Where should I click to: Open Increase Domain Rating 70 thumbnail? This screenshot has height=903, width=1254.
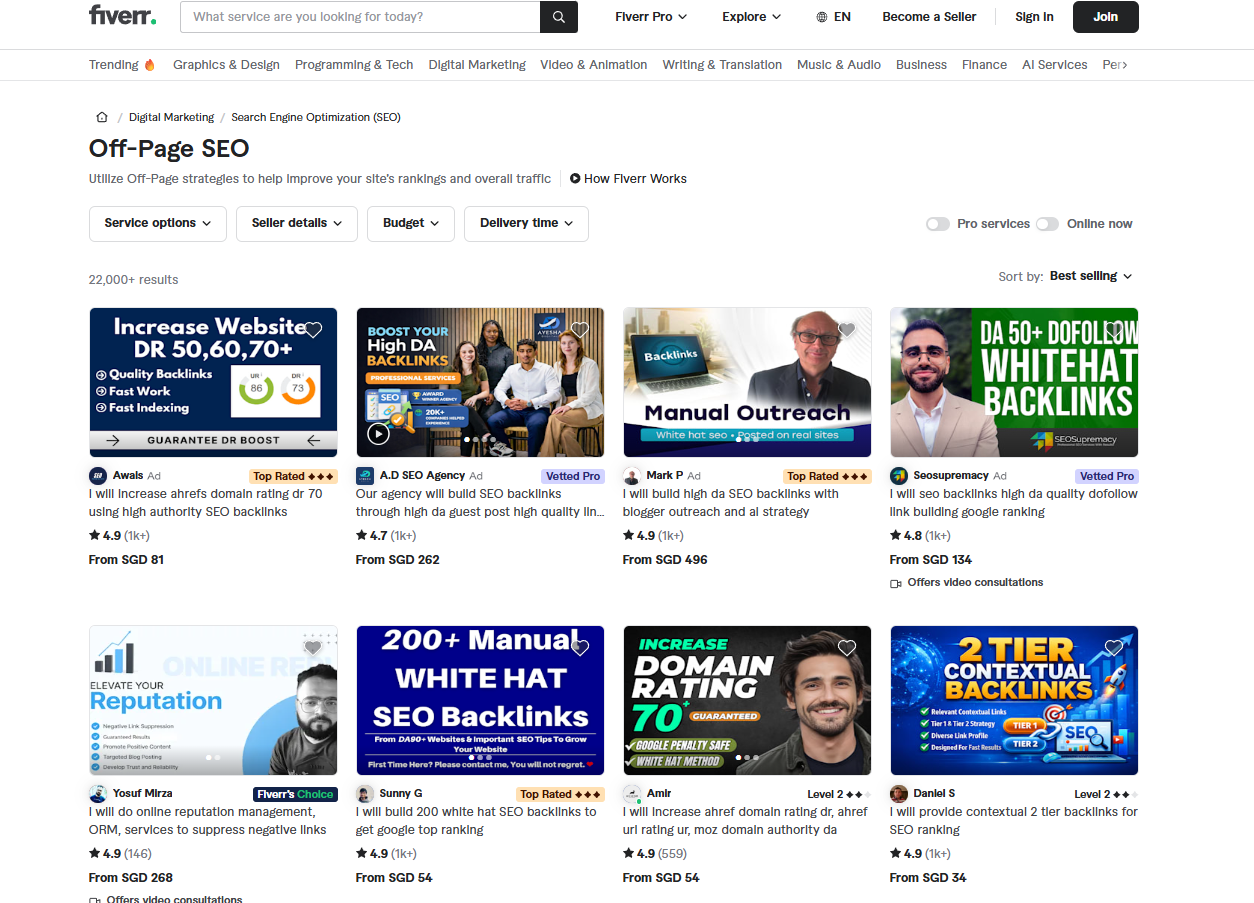point(747,700)
